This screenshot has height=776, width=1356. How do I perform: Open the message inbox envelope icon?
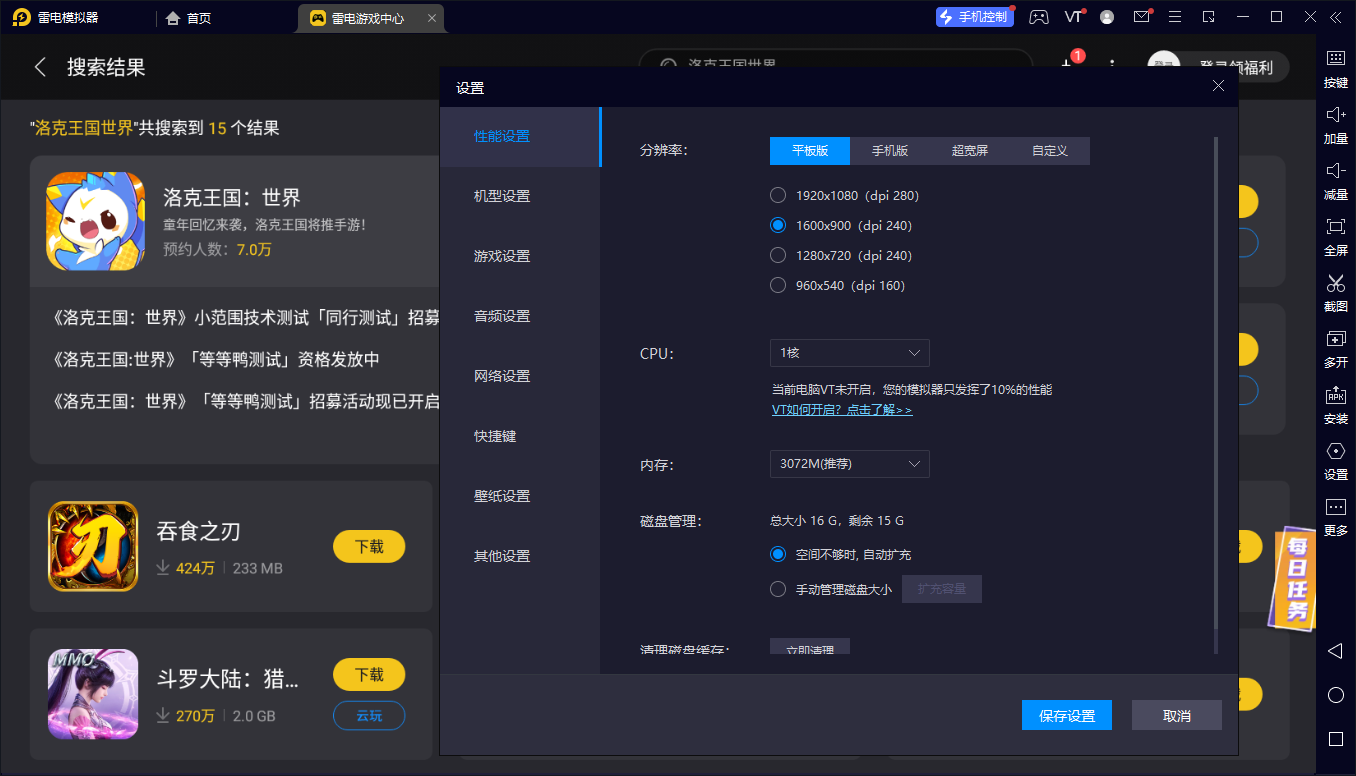(1141, 16)
